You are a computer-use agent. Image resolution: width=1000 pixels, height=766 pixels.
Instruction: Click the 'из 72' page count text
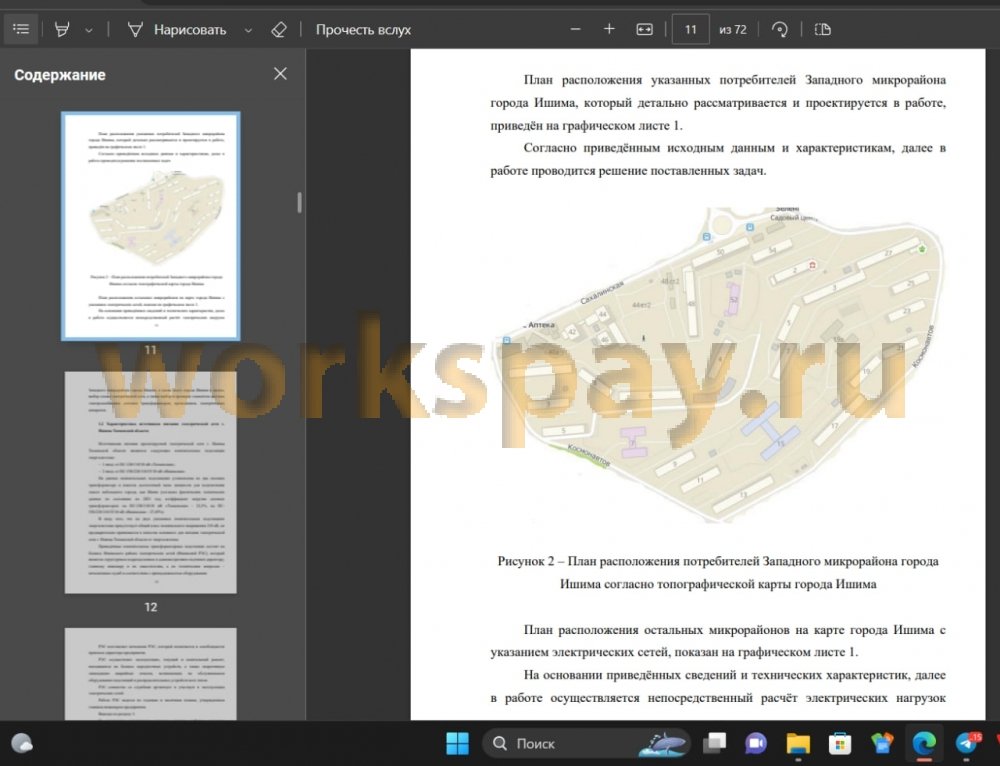733,29
